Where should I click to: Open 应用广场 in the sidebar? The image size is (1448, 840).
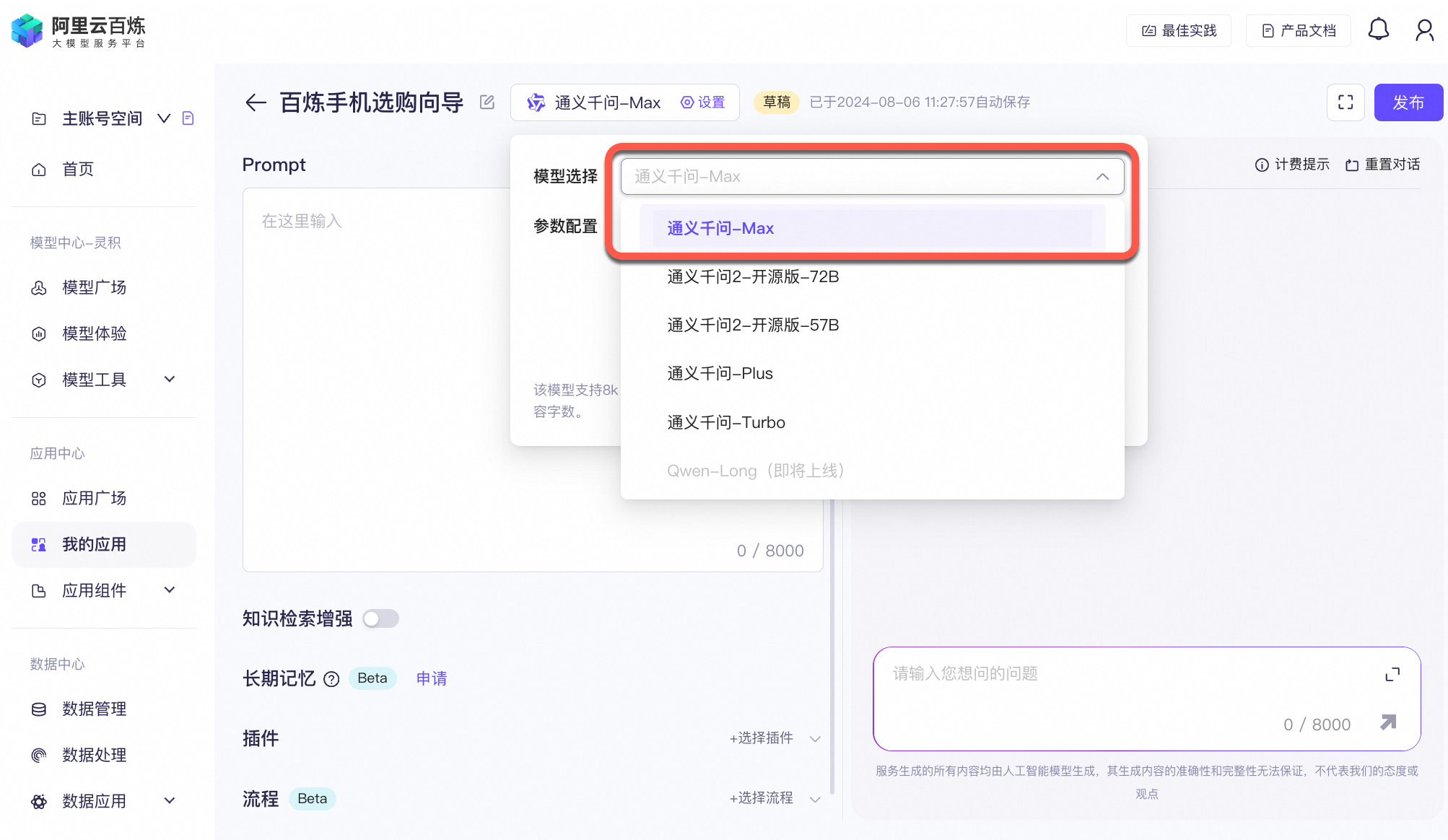(104, 499)
